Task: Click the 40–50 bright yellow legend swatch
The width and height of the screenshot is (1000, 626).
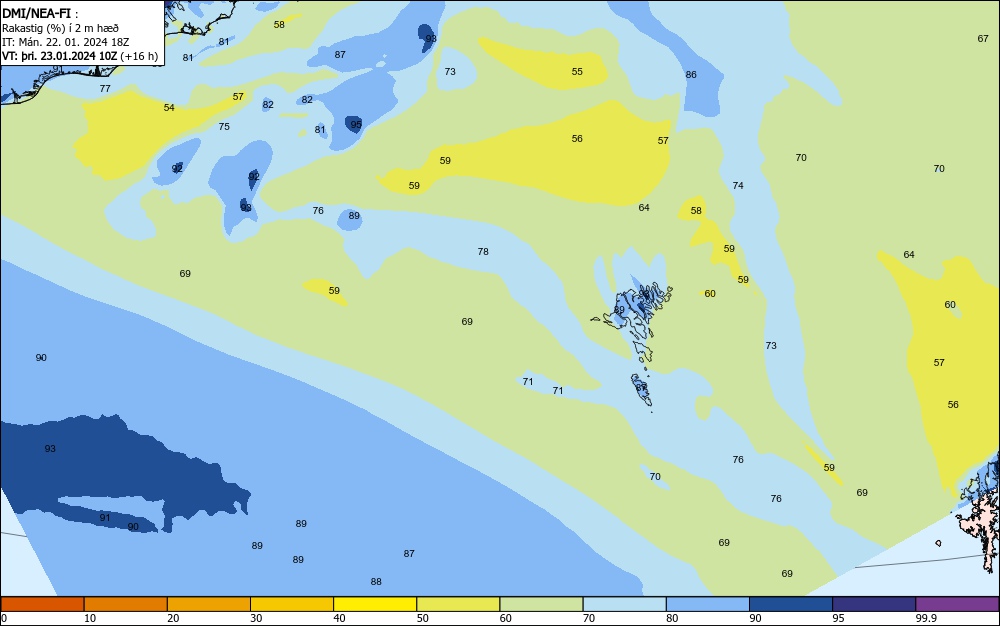Action: click(375, 604)
